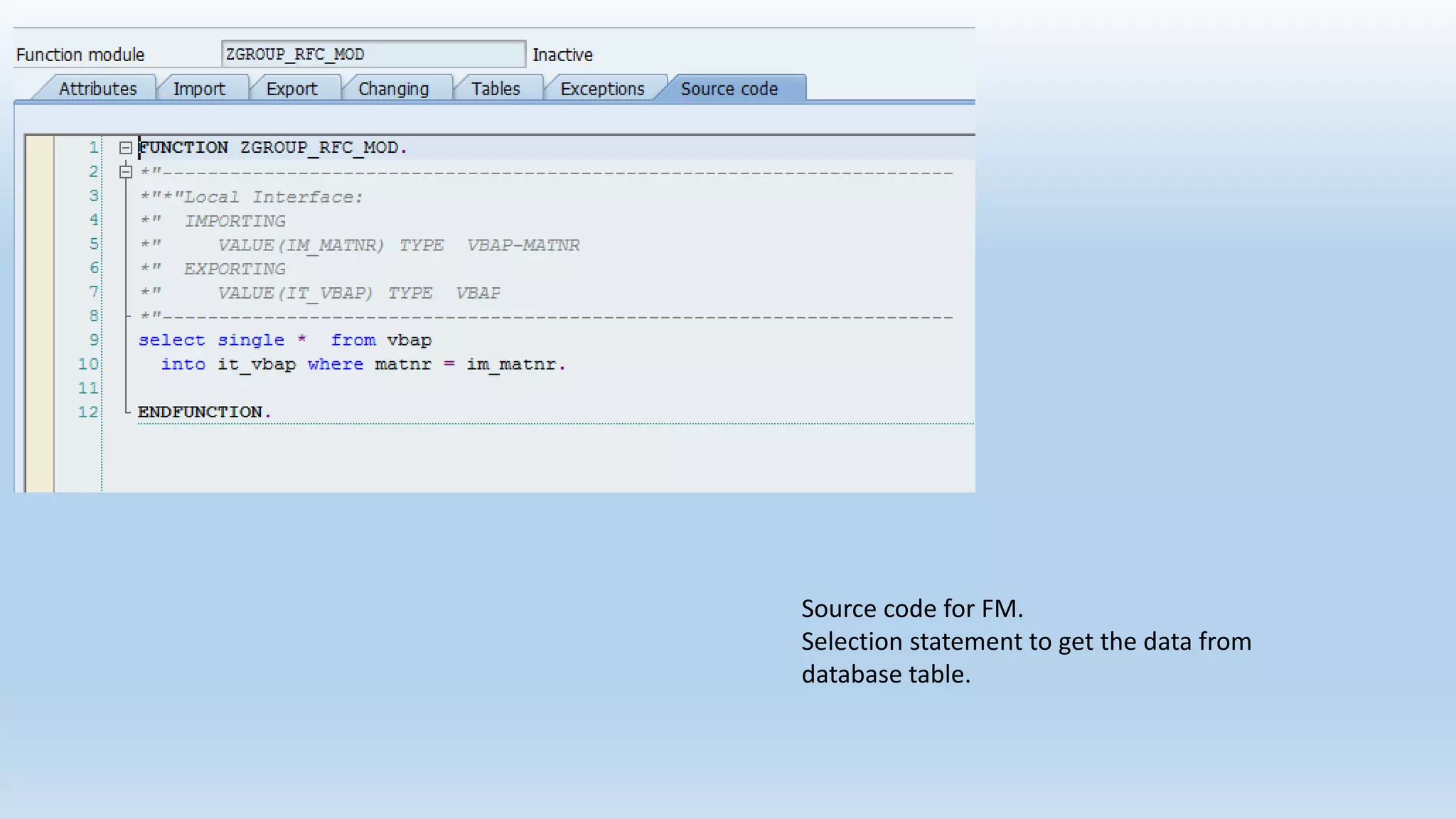Viewport: 1456px width, 819px height.
Task: Click the VALUE(IT_VBAP) TYPE VBAP line
Action: tap(321, 293)
